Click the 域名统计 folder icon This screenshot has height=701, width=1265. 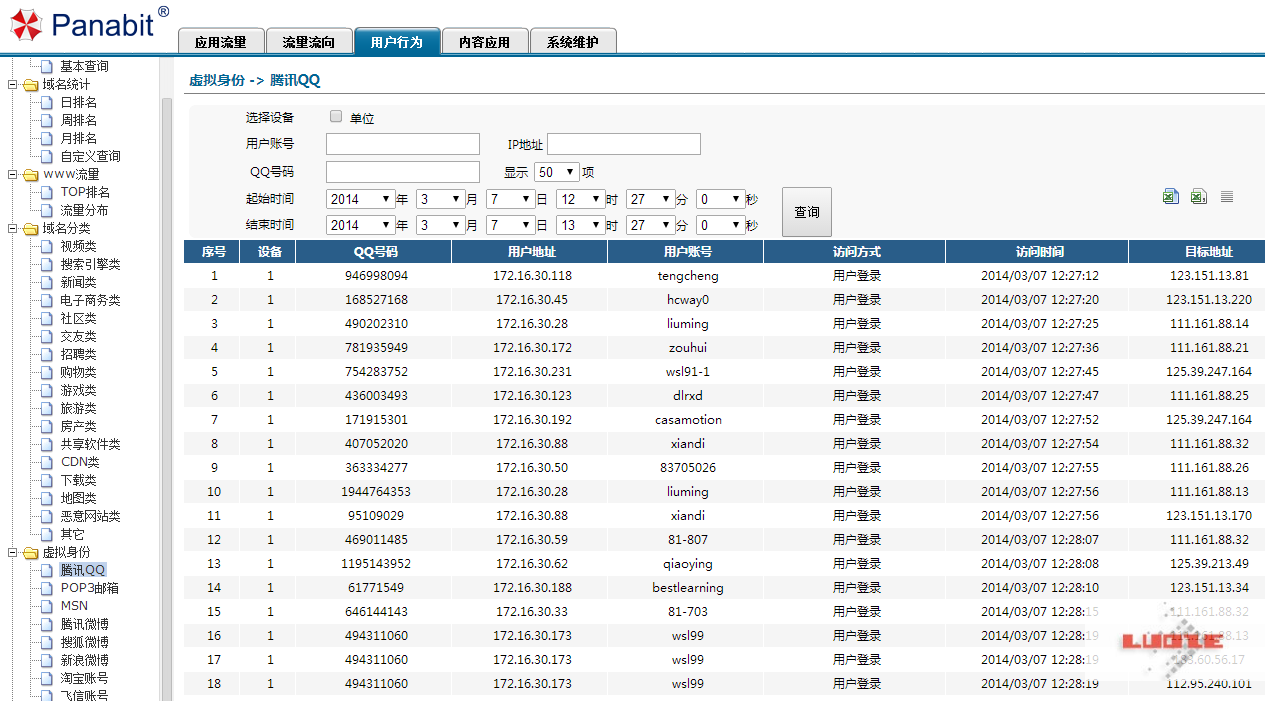pyautogui.click(x=31, y=85)
